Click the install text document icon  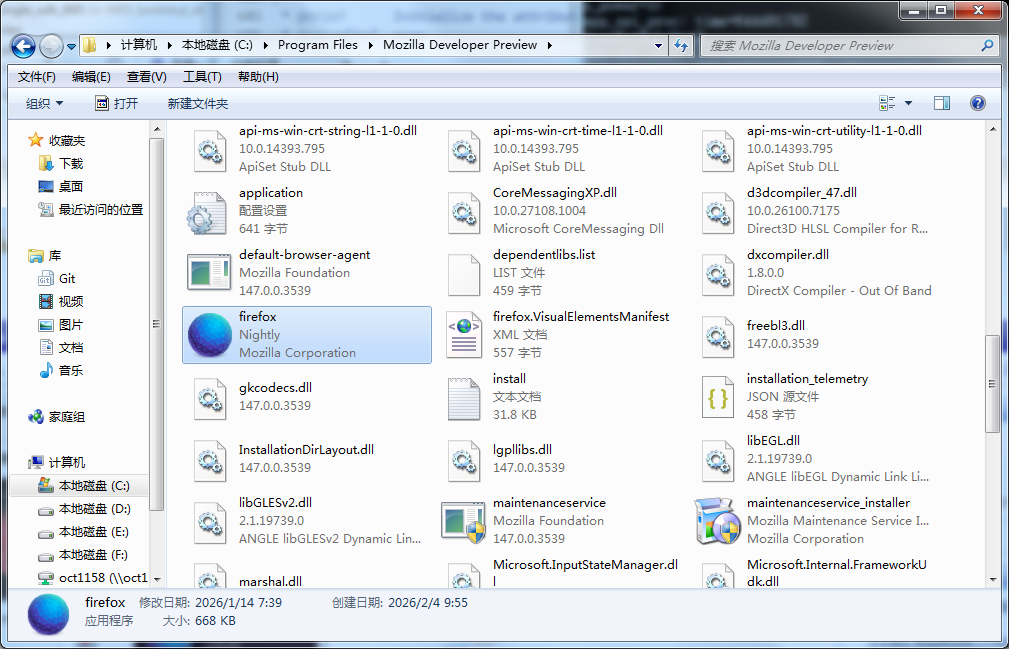point(464,397)
